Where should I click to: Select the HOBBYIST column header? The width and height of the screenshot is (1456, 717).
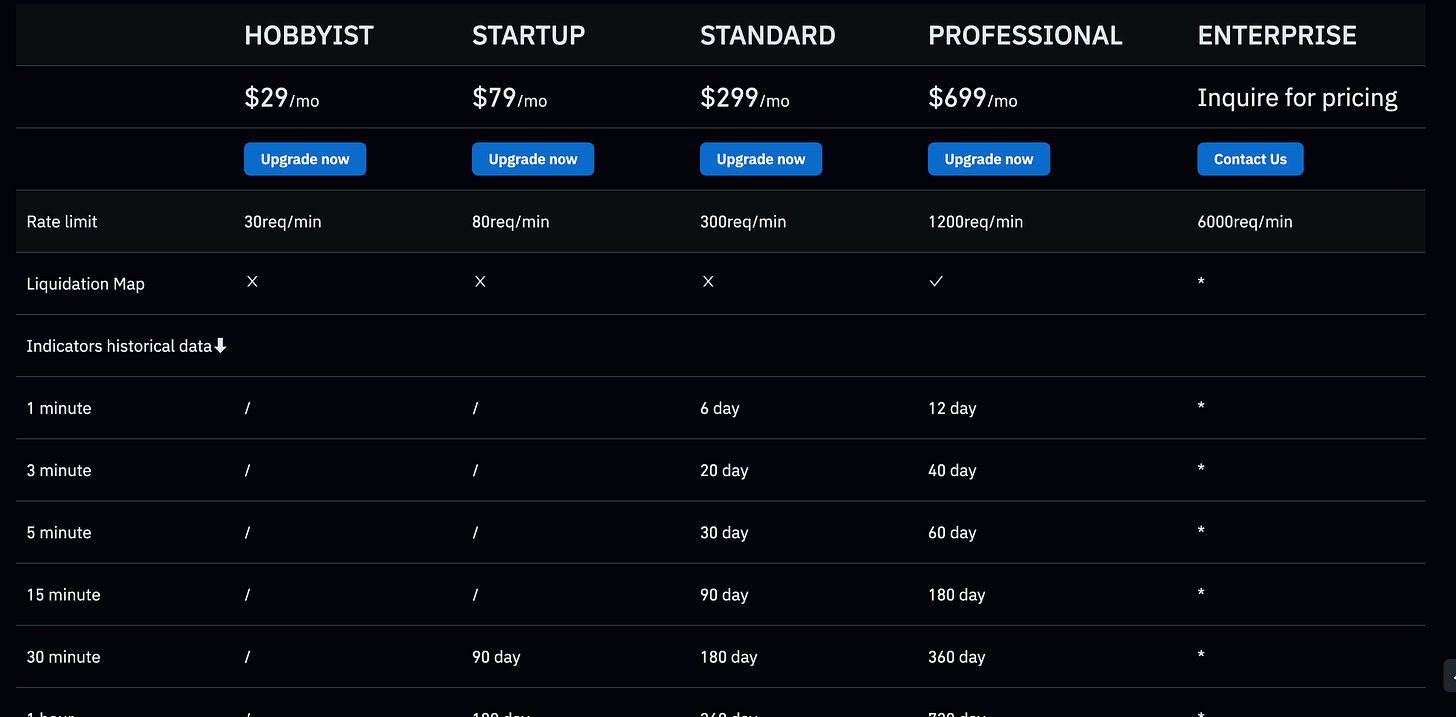[308, 35]
